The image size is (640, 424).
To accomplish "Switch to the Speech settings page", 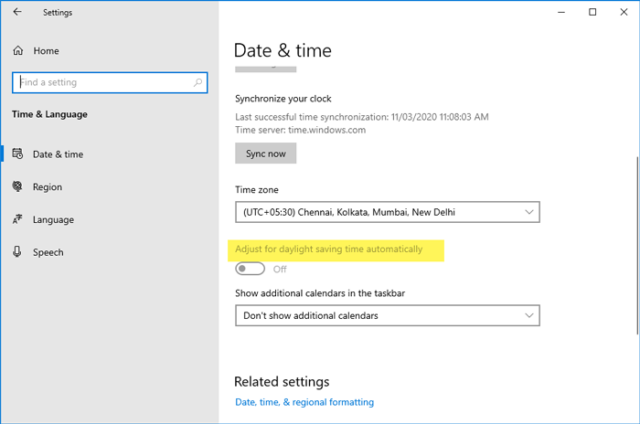I will point(48,253).
